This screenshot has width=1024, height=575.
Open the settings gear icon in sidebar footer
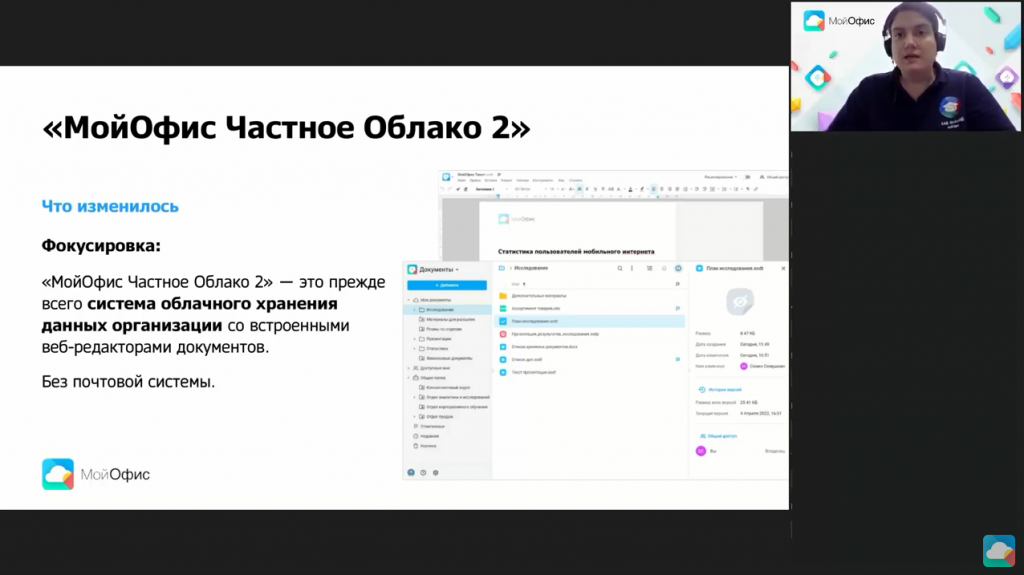[x=436, y=472]
